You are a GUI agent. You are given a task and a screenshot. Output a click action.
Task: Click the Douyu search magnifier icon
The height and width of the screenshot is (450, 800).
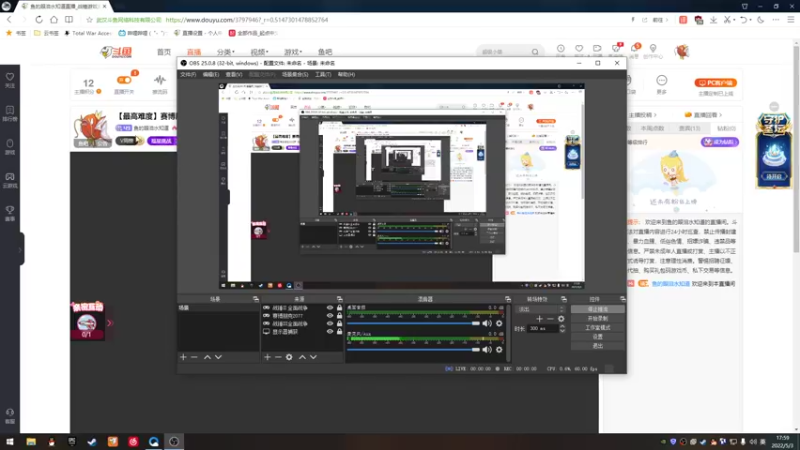(x=535, y=52)
